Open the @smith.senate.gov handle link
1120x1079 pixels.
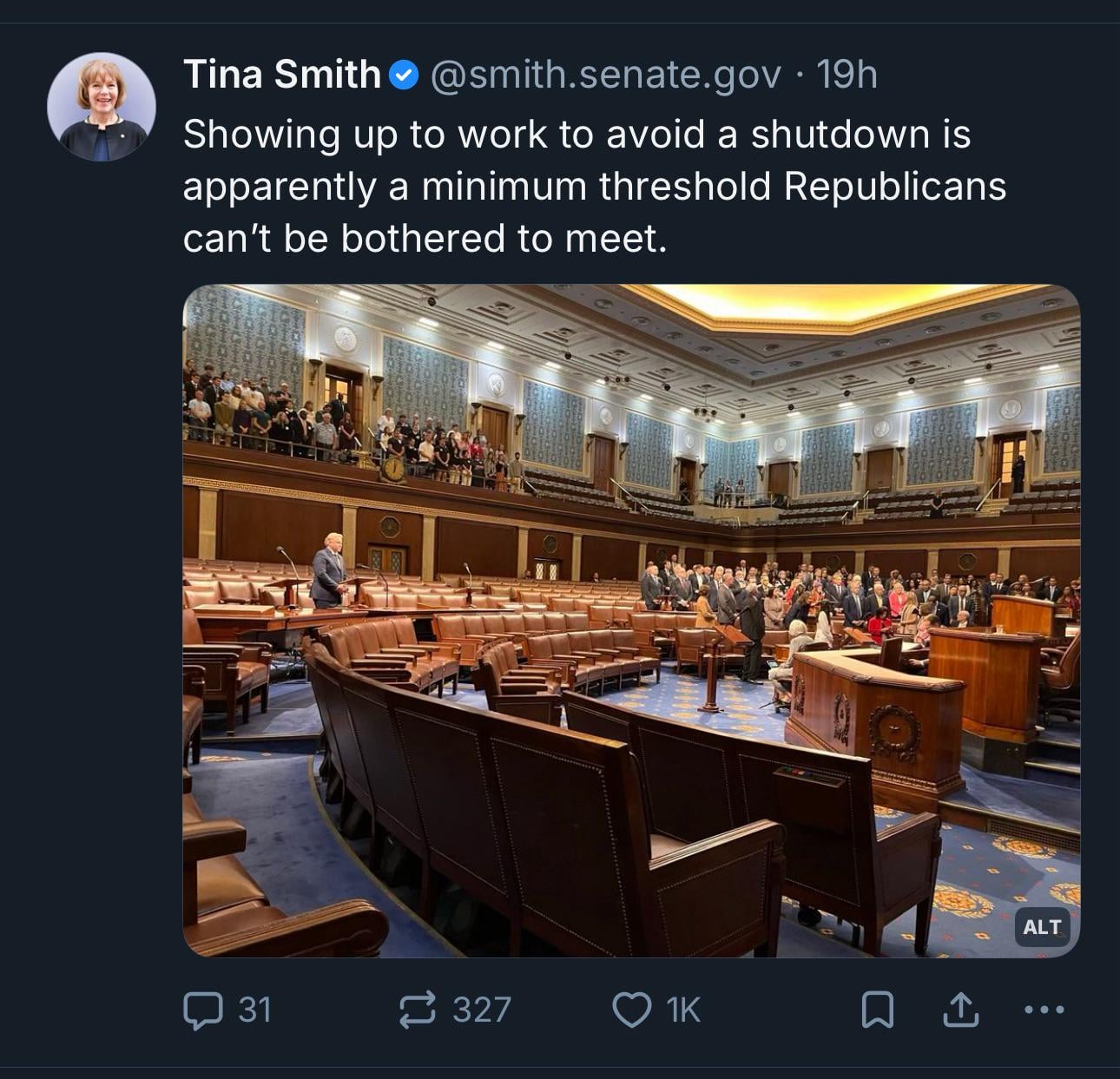click(605, 75)
